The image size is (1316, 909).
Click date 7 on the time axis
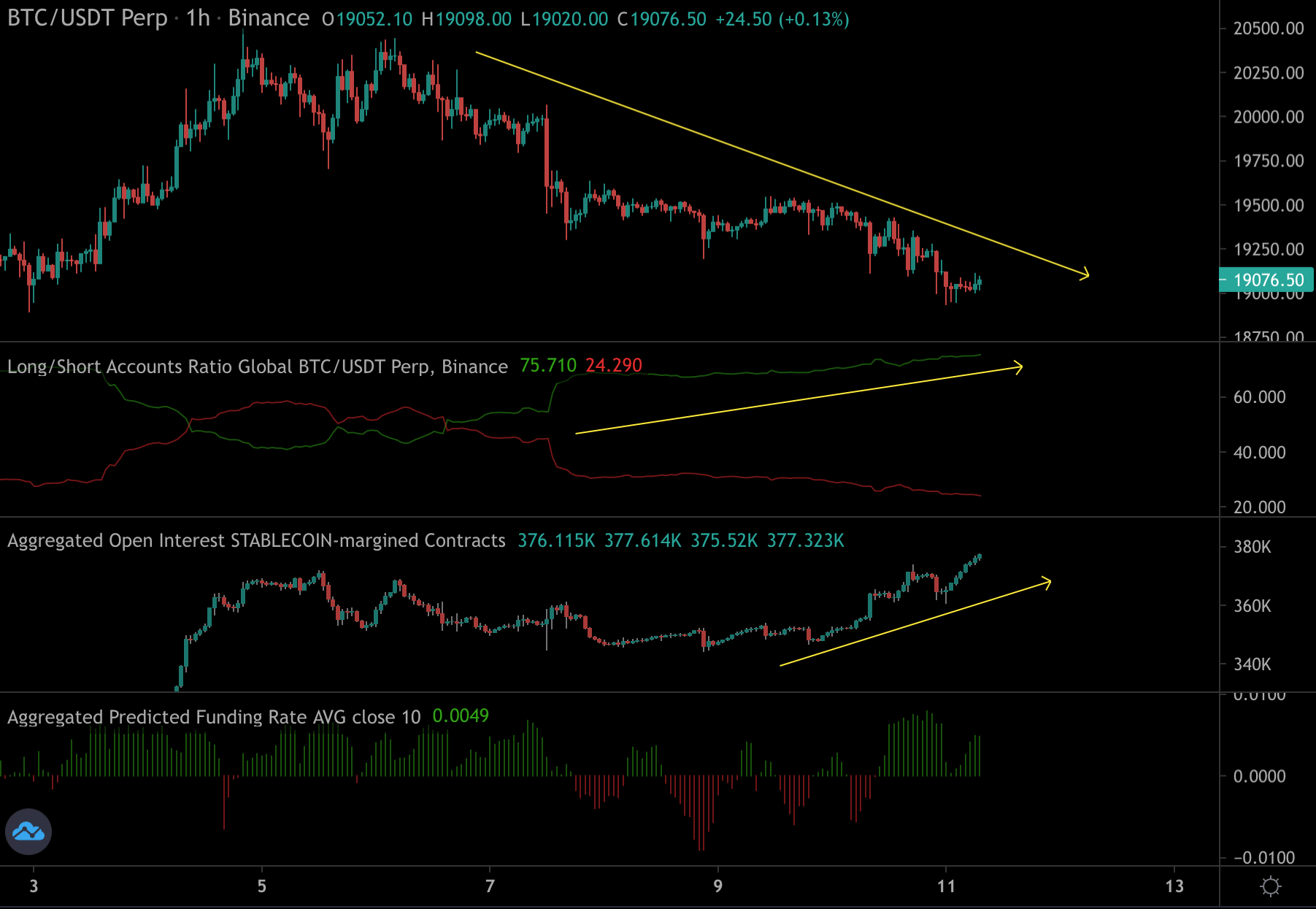(490, 886)
